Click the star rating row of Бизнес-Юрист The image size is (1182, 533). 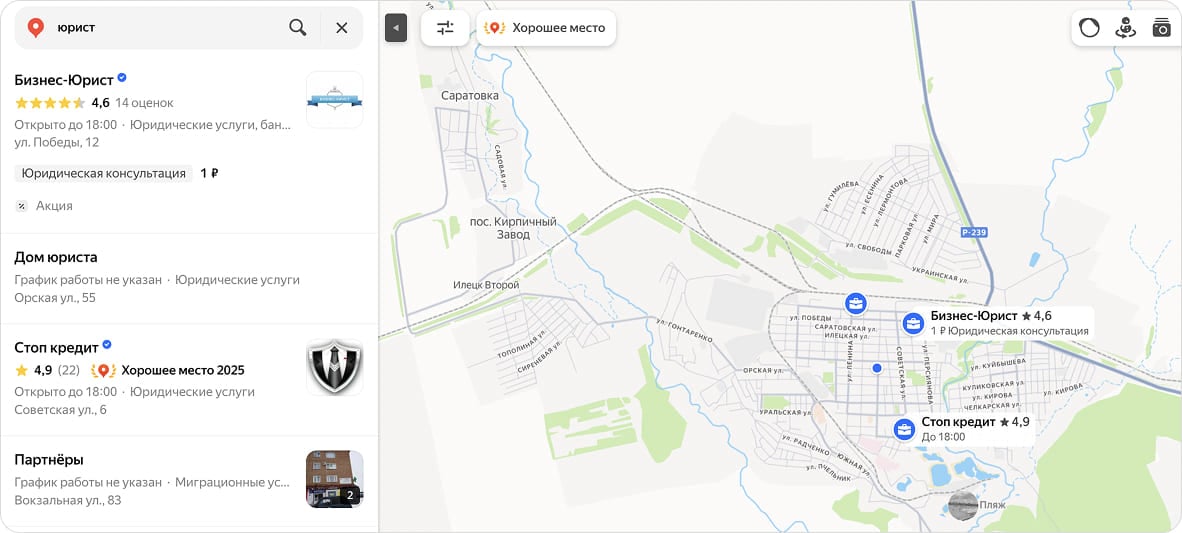pyautogui.click(x=50, y=103)
